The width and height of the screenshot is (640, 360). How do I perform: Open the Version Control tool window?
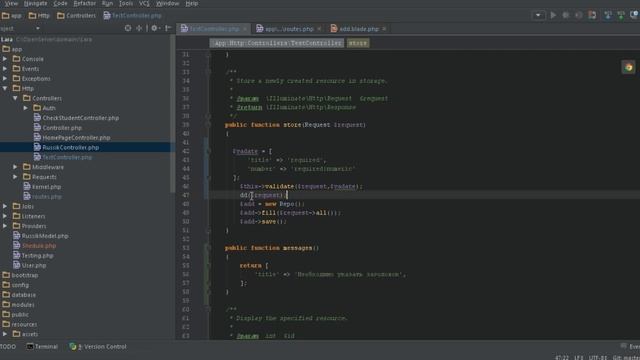tap(98, 347)
